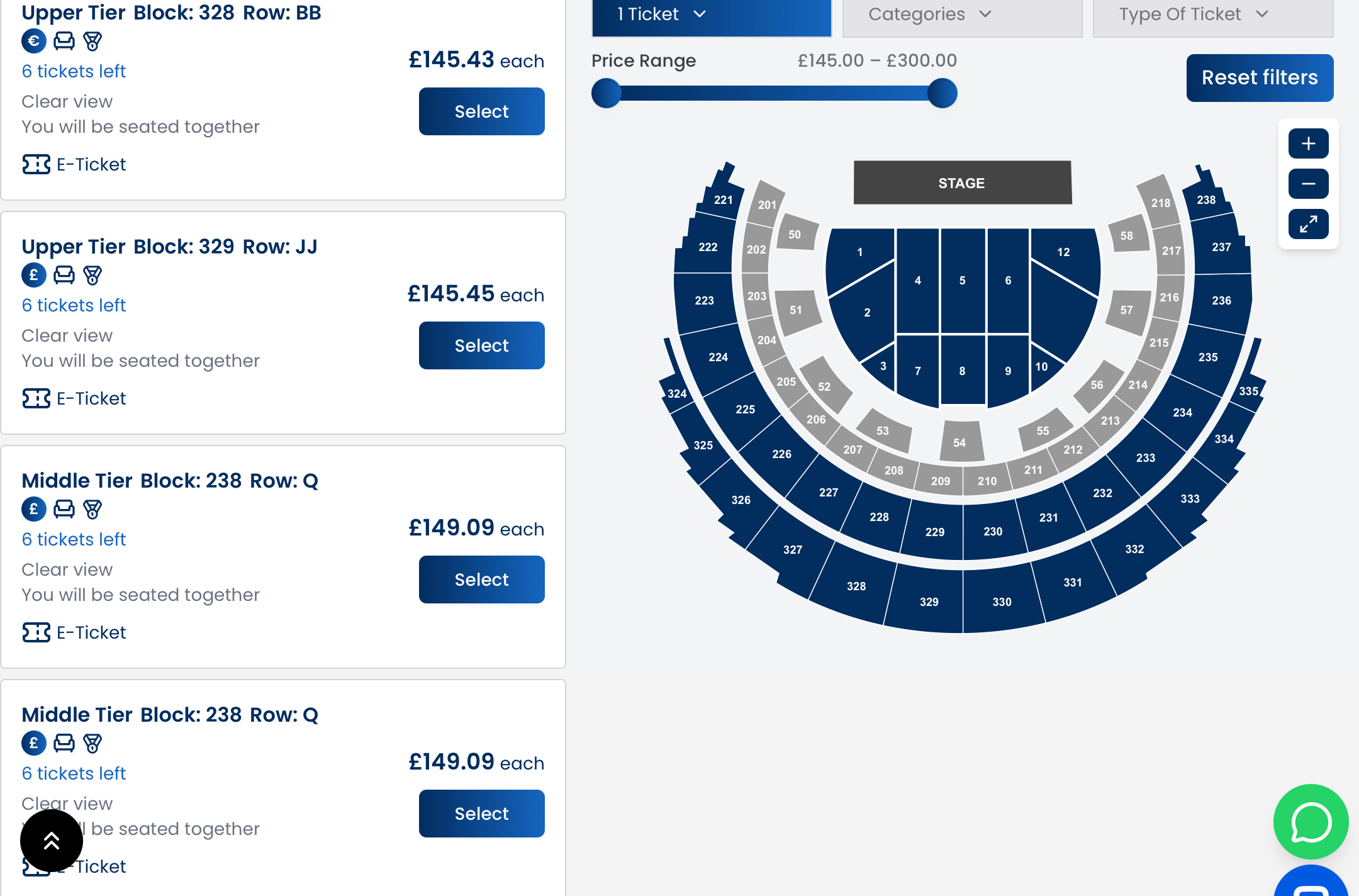Click the scroll-to-top arrow button
Screen dimensions: 1359x896
tap(52, 841)
